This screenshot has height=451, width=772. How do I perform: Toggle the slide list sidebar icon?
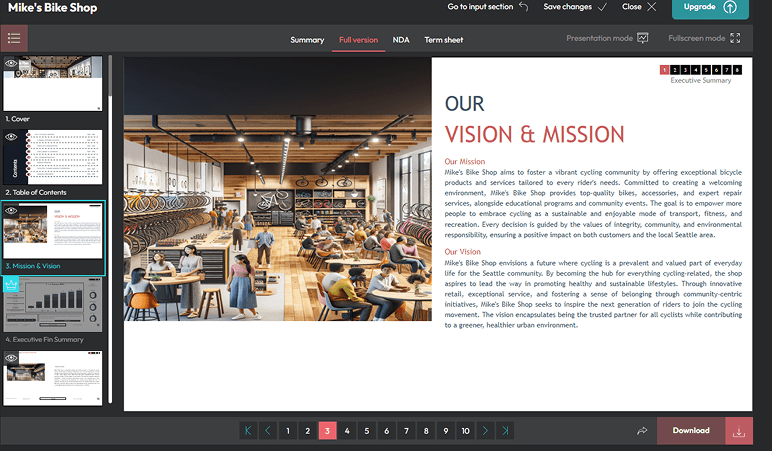pyautogui.click(x=14, y=39)
